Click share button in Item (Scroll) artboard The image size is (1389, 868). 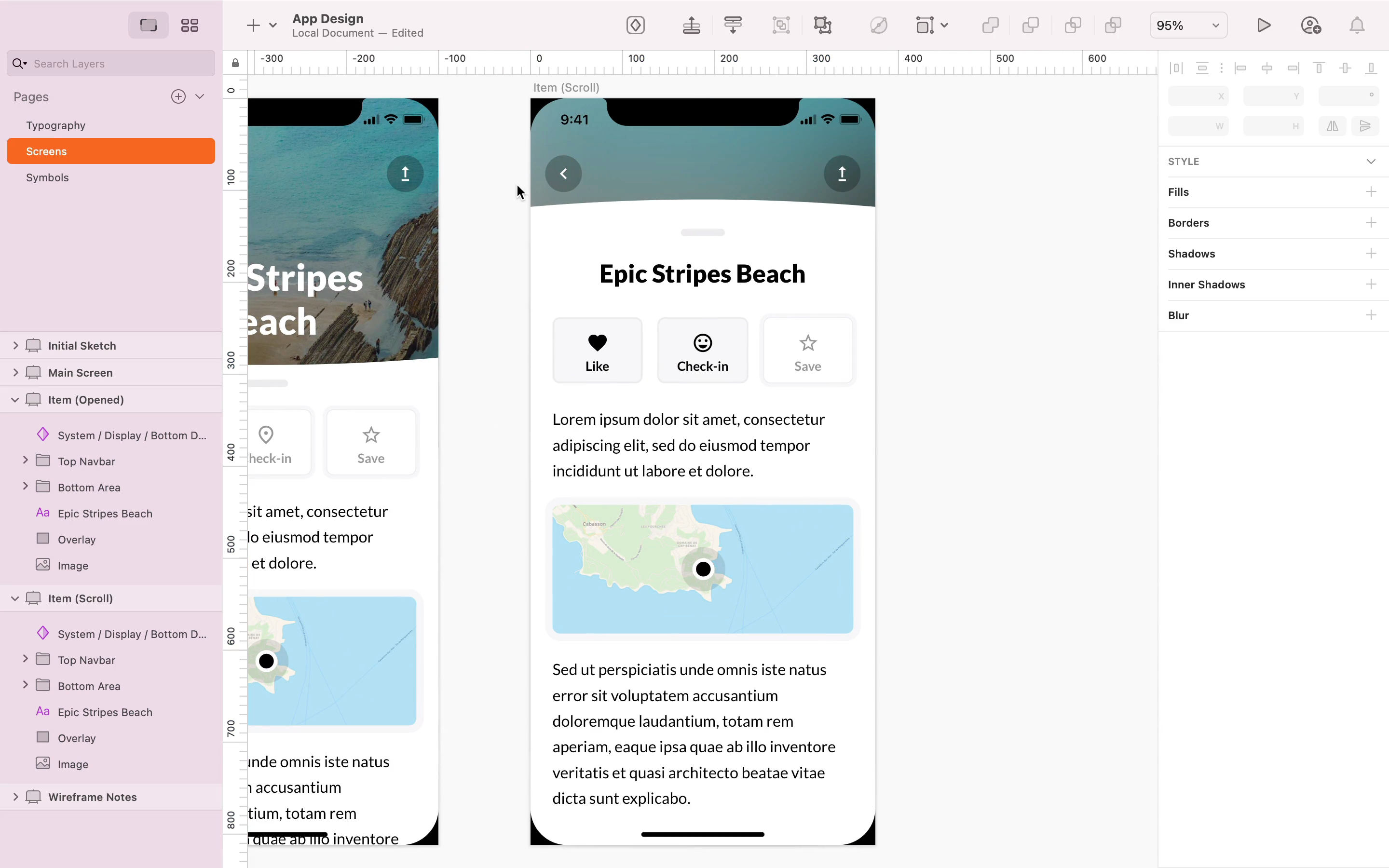coord(842,174)
